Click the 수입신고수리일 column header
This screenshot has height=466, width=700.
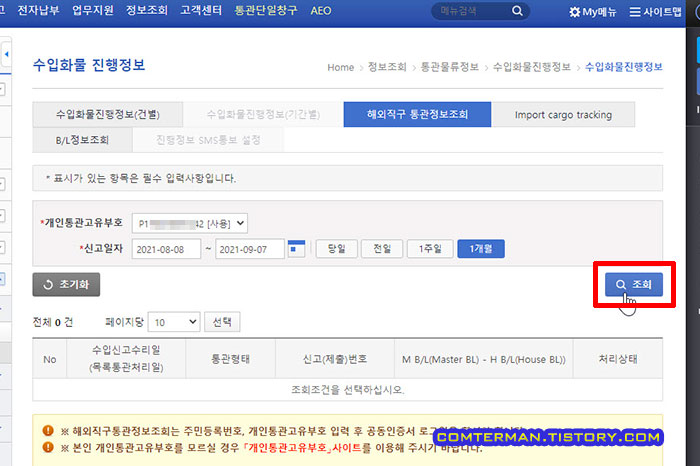pos(126,358)
